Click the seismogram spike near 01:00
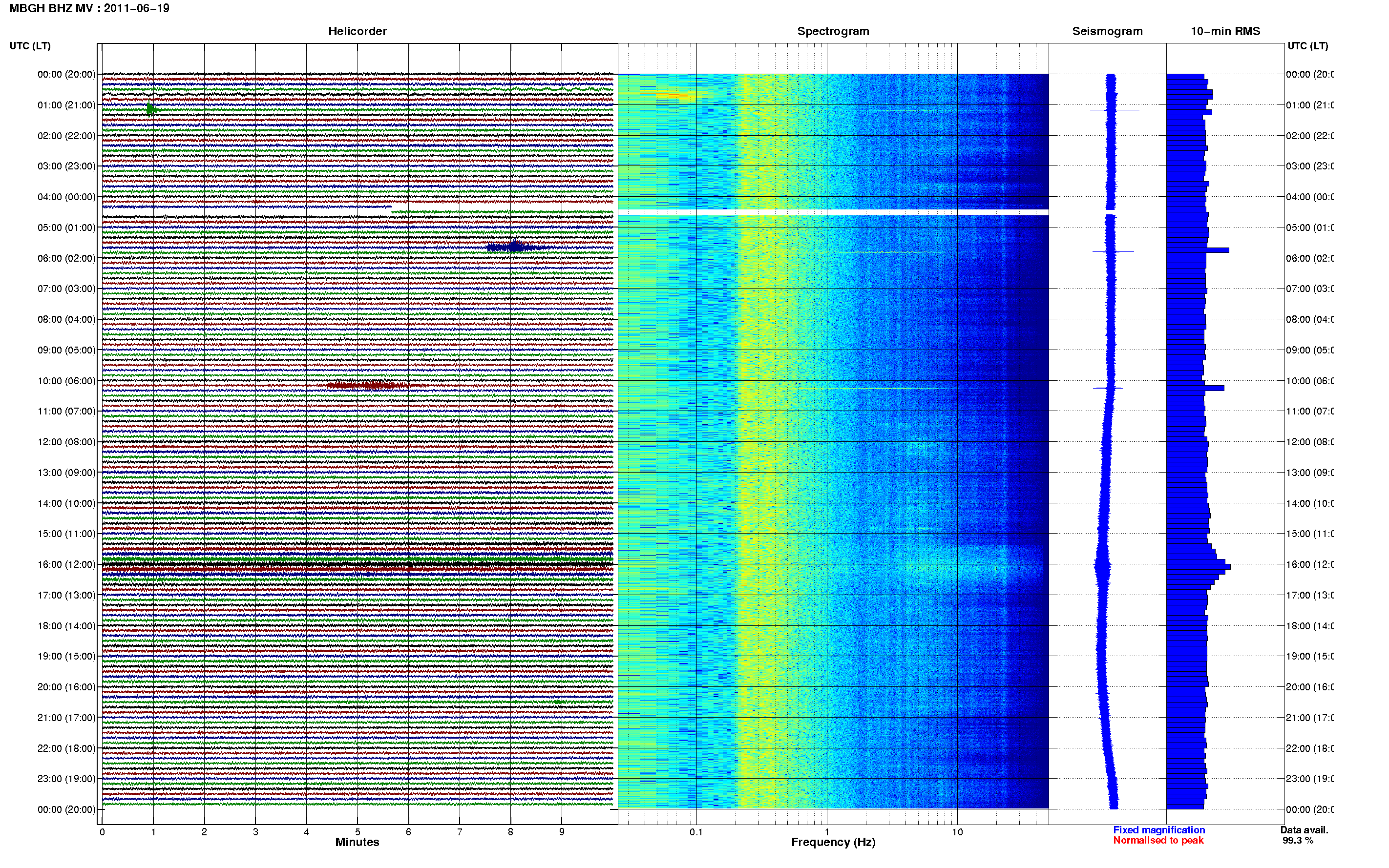 (1114, 110)
